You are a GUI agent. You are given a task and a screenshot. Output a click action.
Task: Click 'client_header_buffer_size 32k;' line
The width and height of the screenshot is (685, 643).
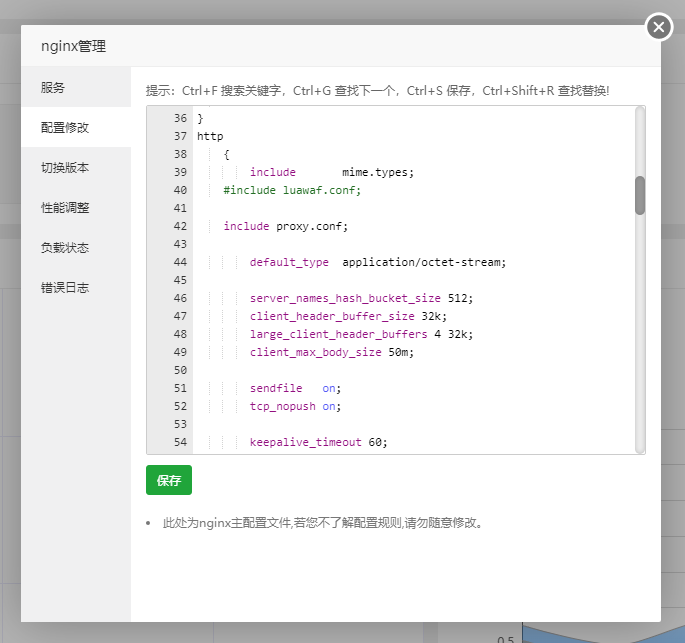(x=348, y=316)
